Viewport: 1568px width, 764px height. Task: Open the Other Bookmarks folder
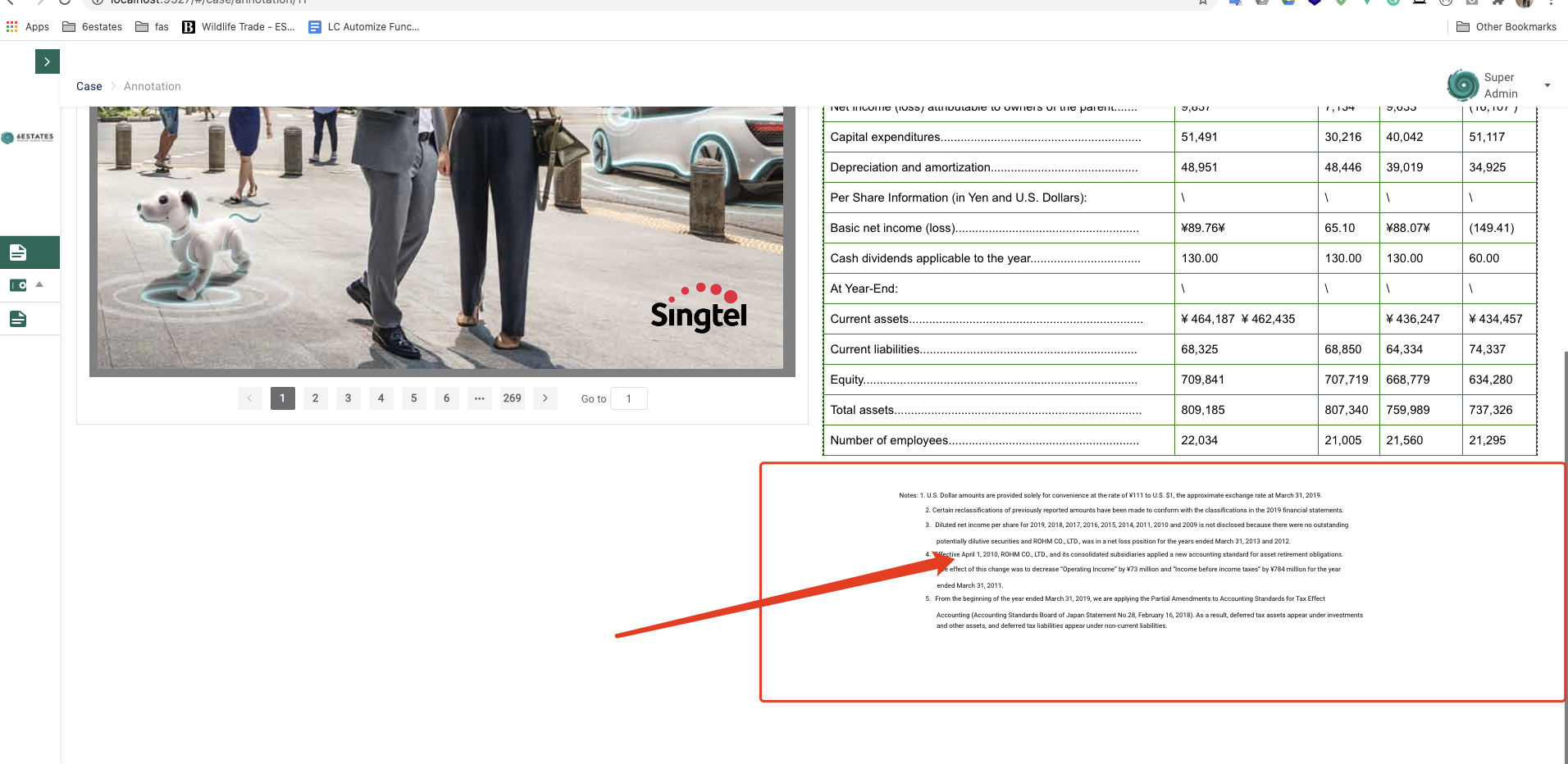(x=1506, y=27)
